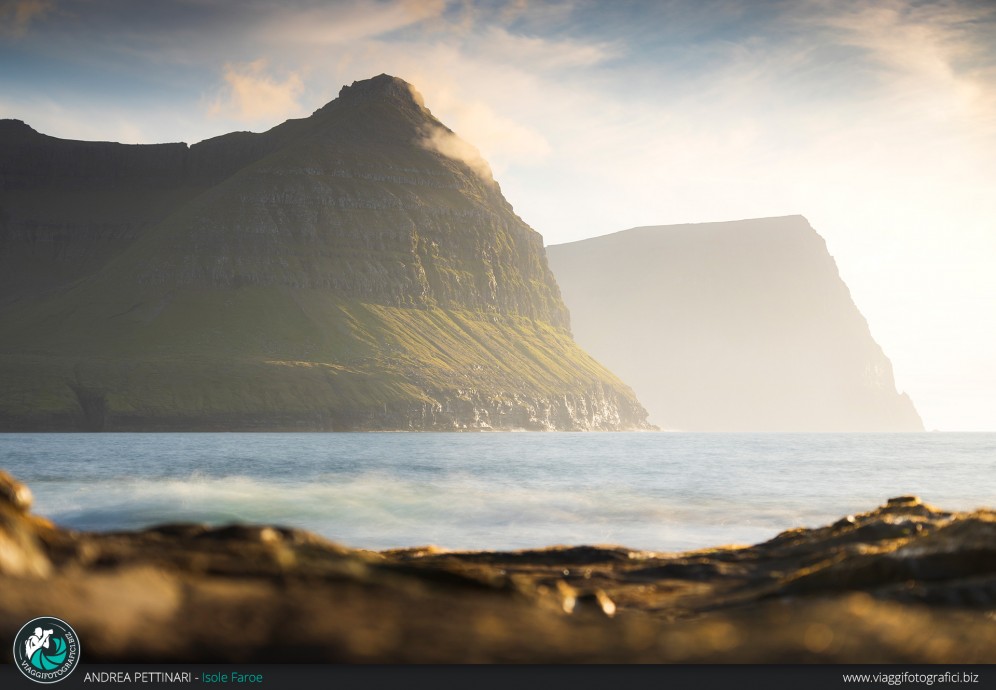Click the 'Isole Faroe' teal caption text
The width and height of the screenshot is (996, 690).
(x=232, y=678)
